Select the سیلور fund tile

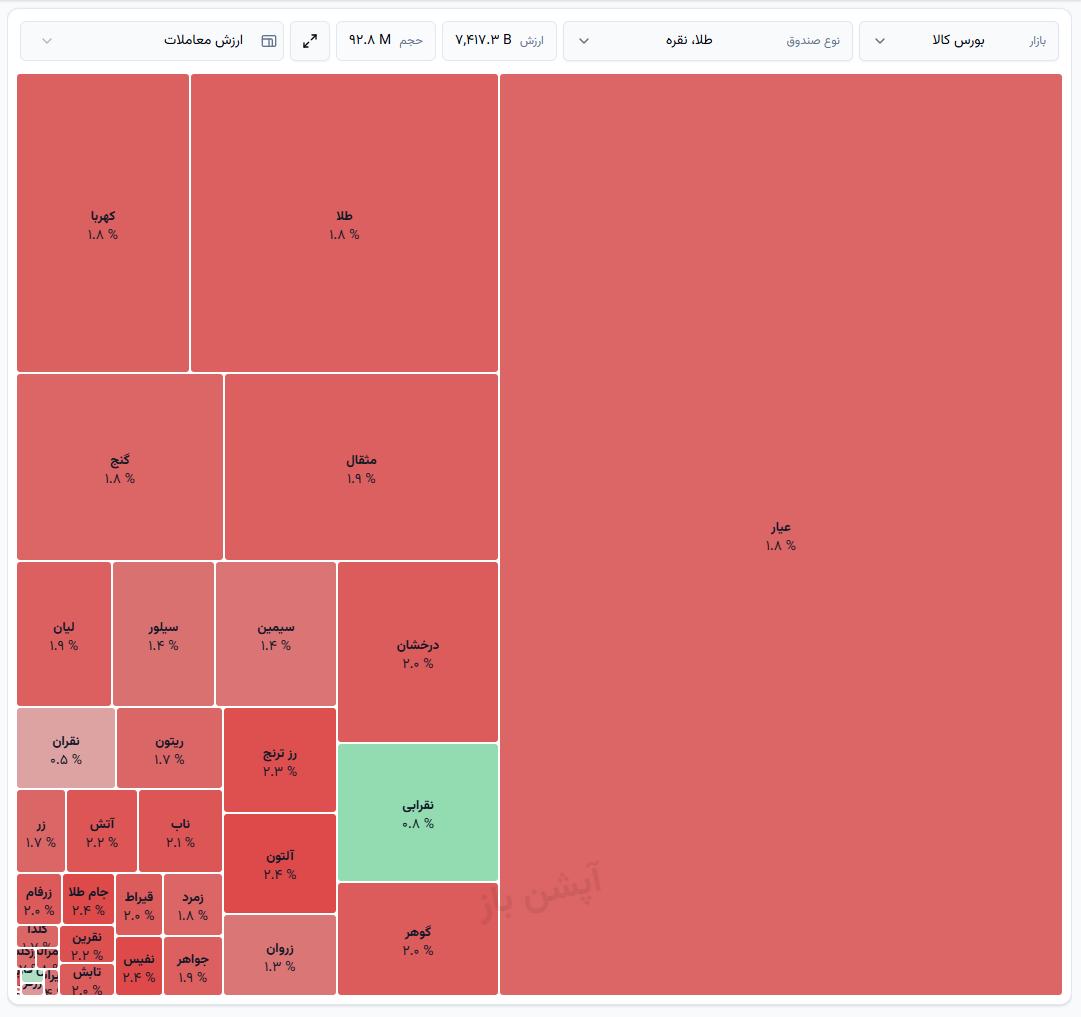(x=163, y=634)
